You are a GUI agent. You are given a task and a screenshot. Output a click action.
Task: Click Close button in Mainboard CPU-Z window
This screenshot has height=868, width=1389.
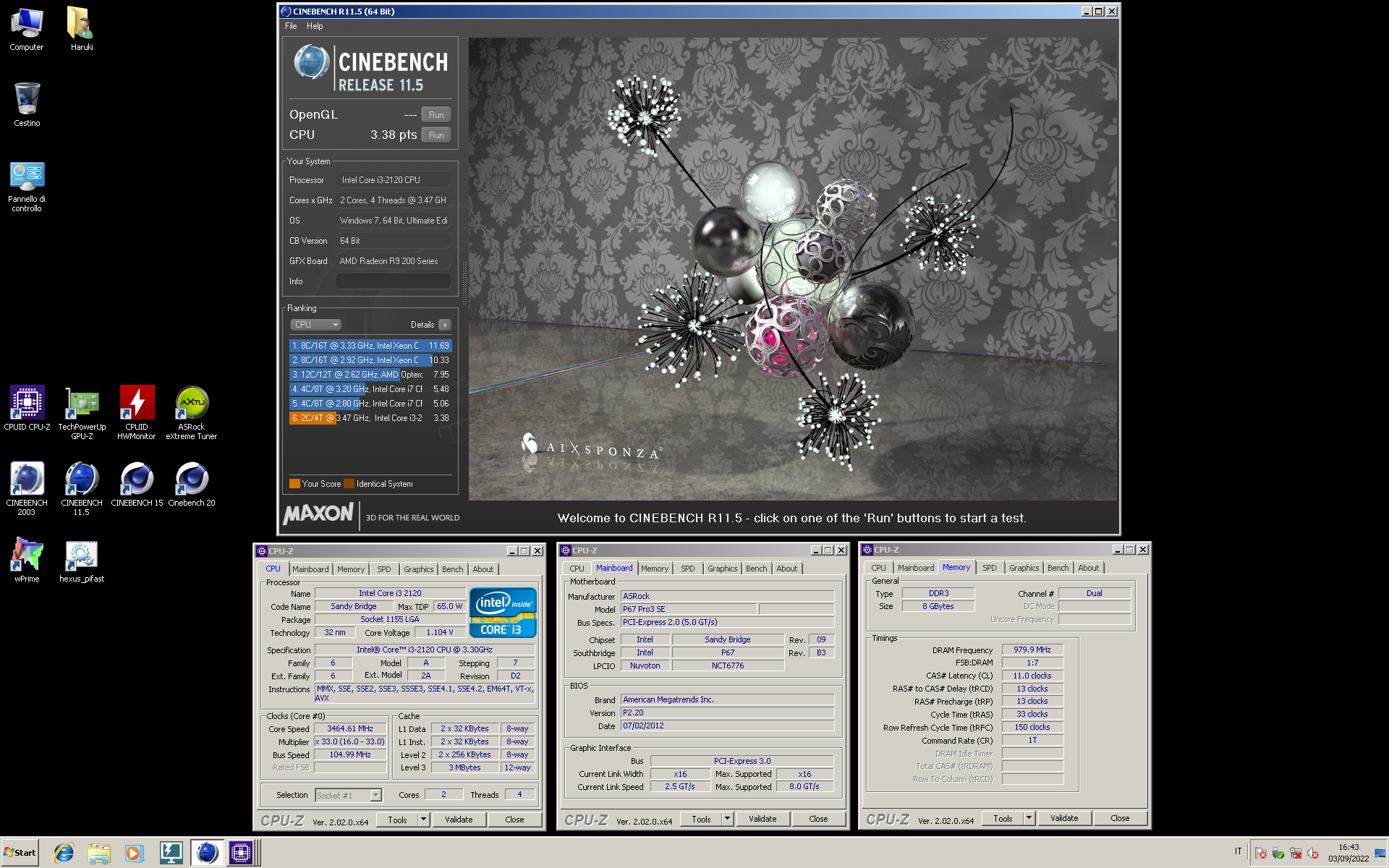(818, 819)
